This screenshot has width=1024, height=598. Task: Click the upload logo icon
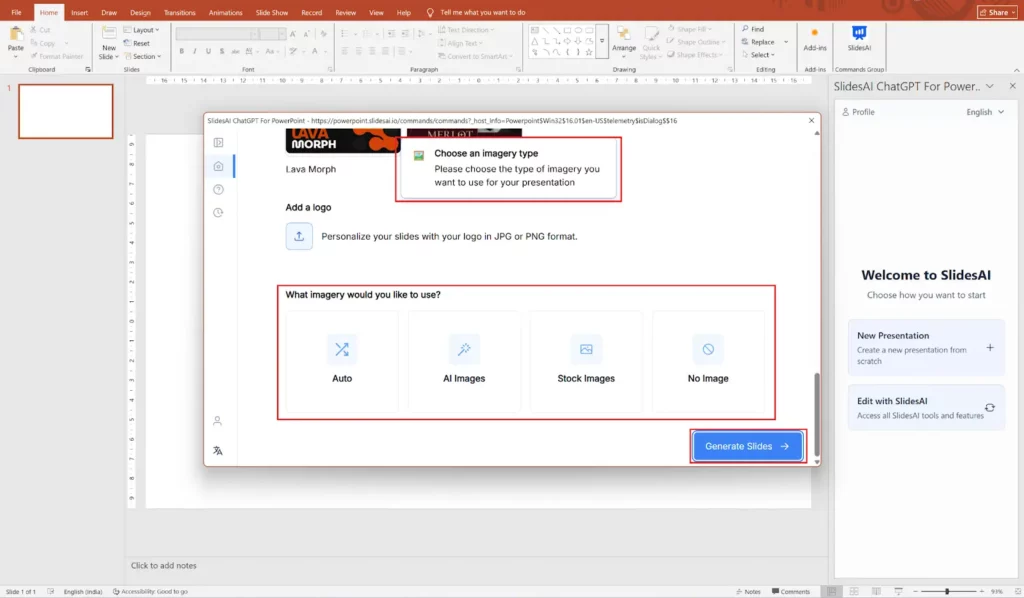click(299, 236)
